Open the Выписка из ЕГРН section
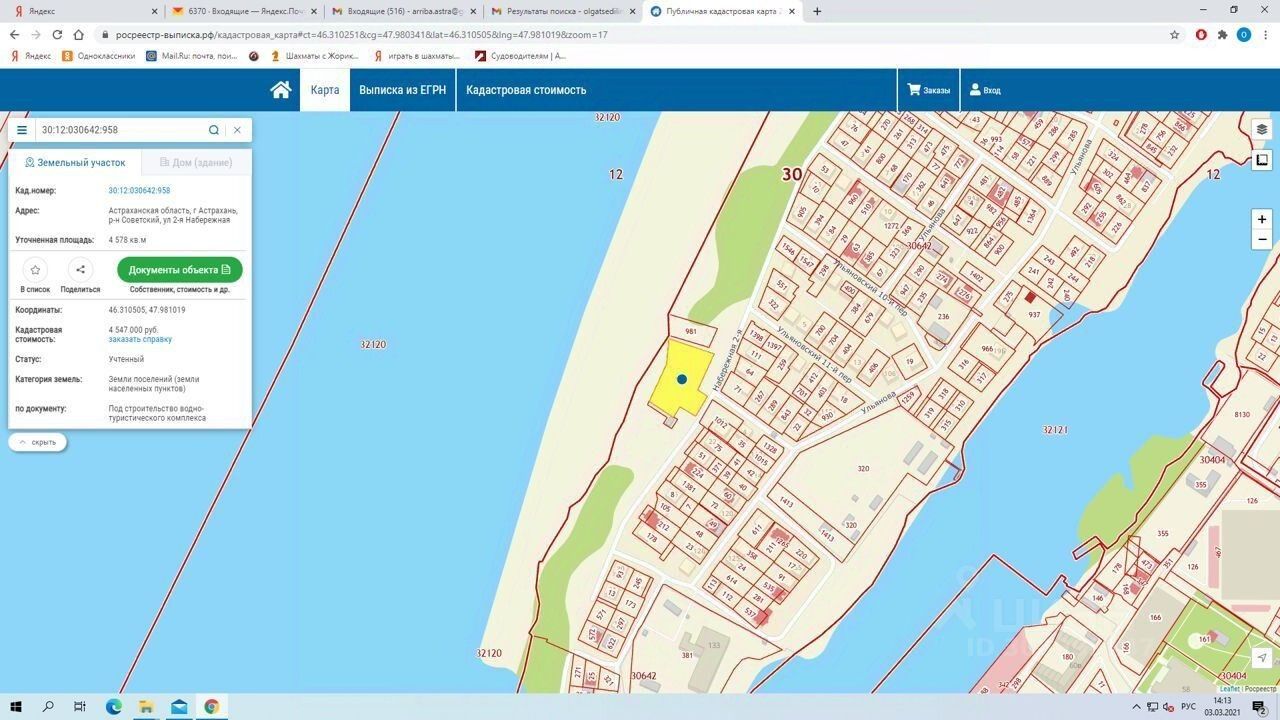This screenshot has height=720, width=1280. 403,90
